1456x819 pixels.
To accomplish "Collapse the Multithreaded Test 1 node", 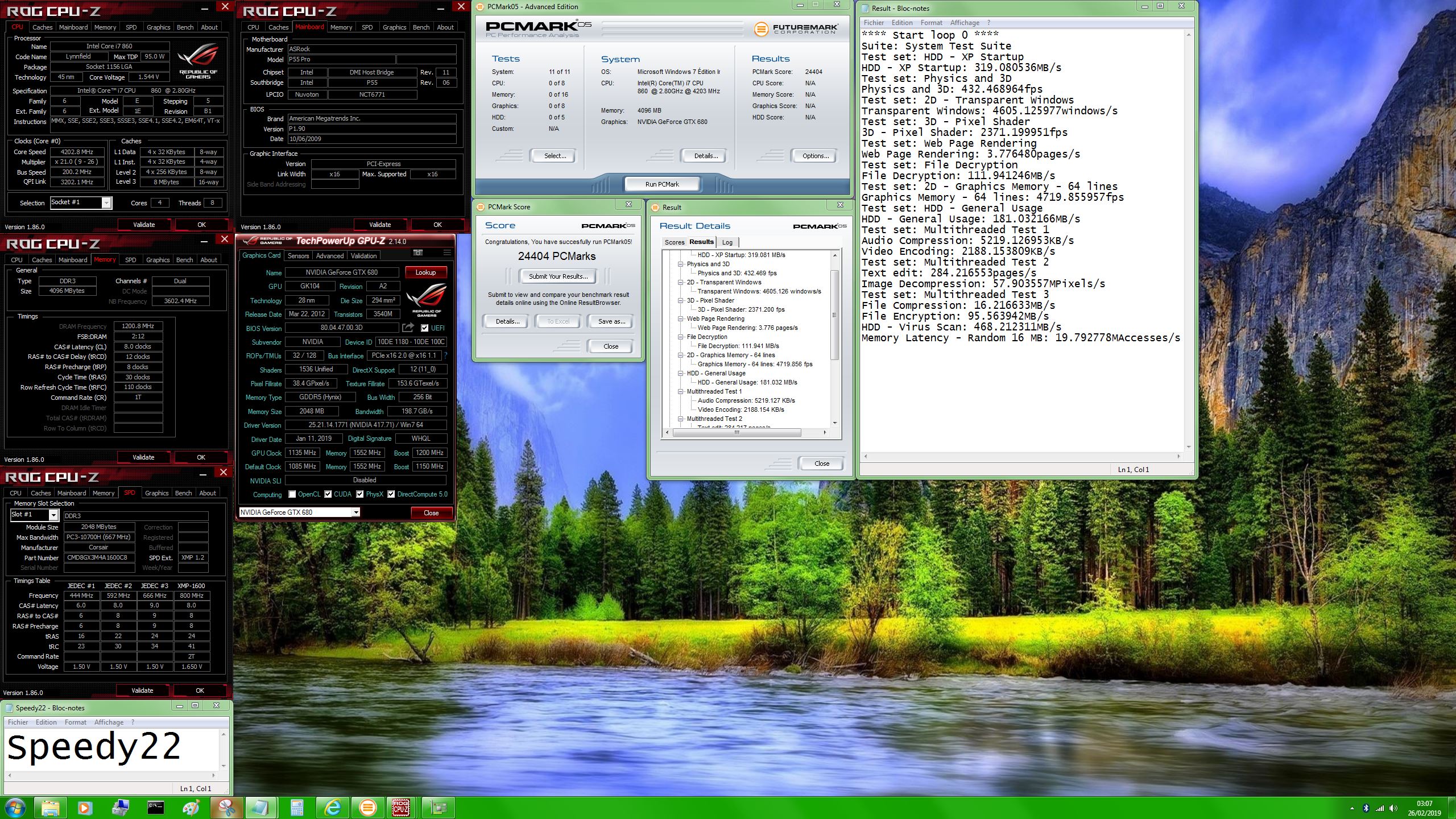I will click(680, 391).
